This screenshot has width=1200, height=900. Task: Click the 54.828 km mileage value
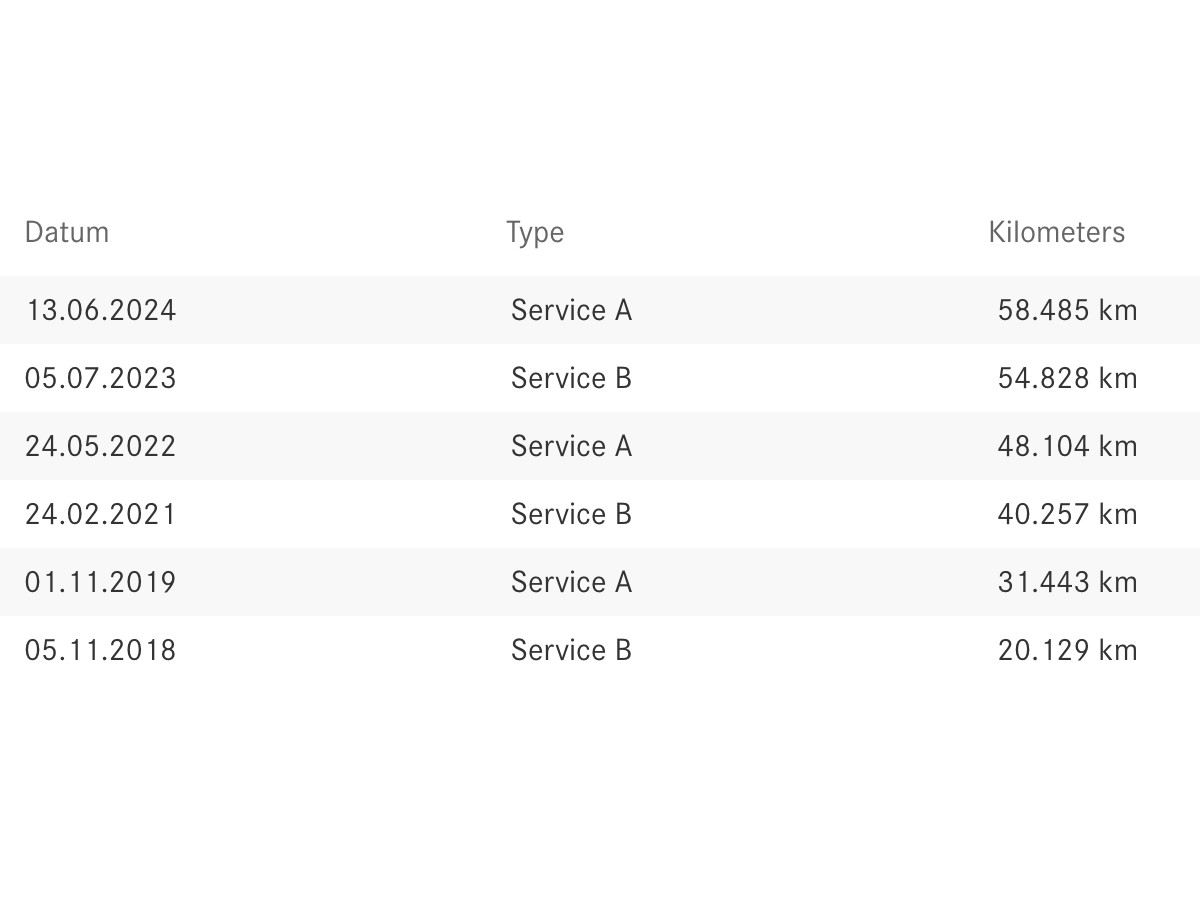point(1067,378)
